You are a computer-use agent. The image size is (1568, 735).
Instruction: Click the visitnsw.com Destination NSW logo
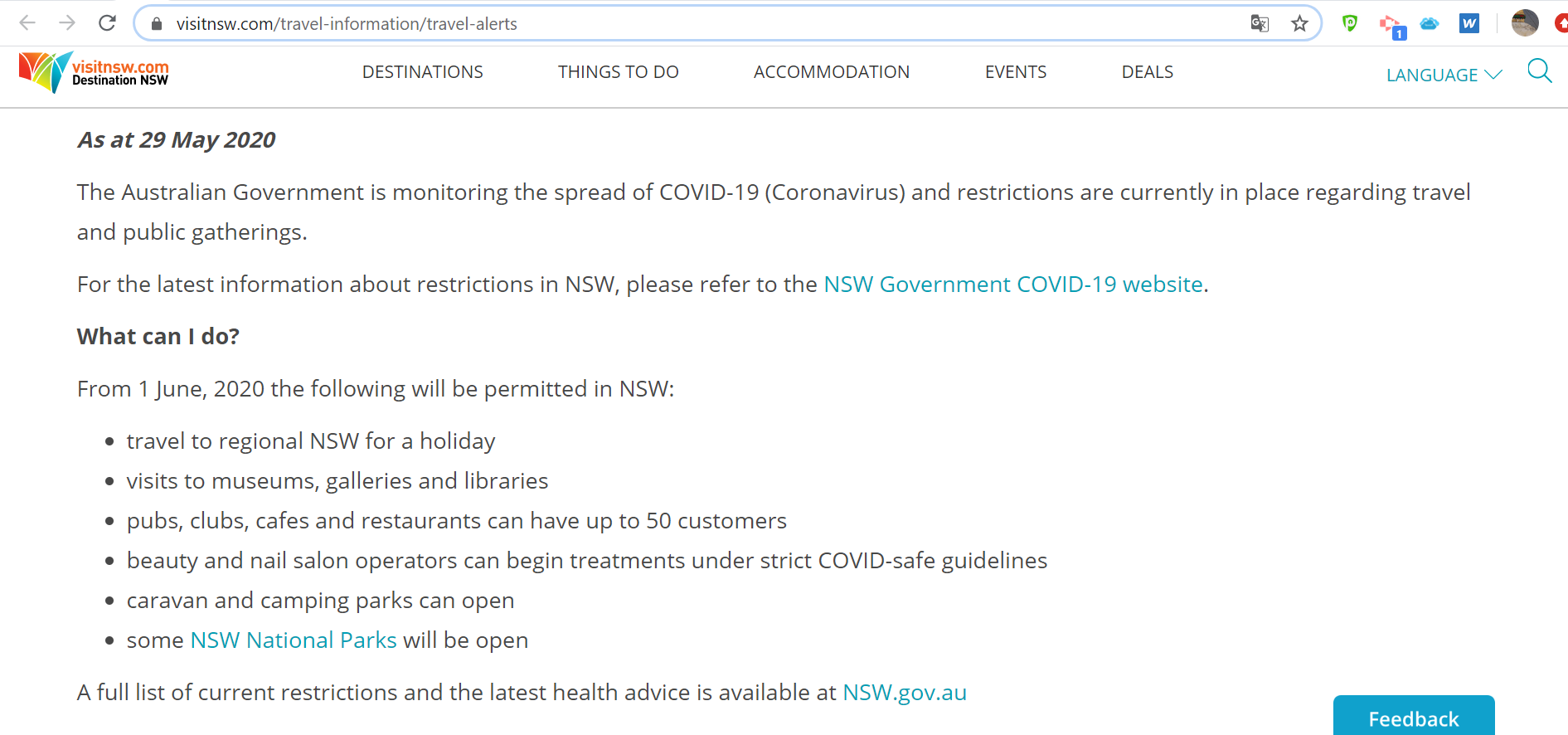pyautogui.click(x=94, y=72)
